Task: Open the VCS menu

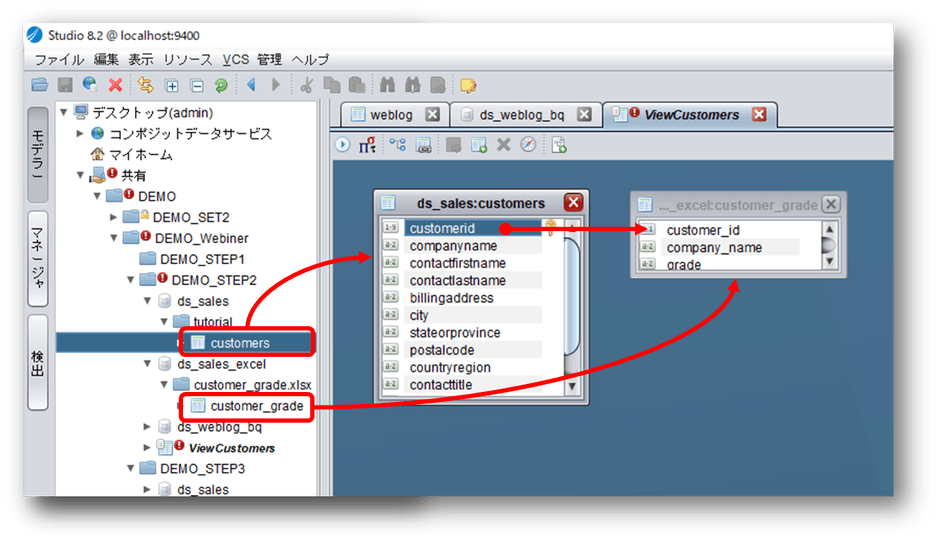Action: pos(236,60)
